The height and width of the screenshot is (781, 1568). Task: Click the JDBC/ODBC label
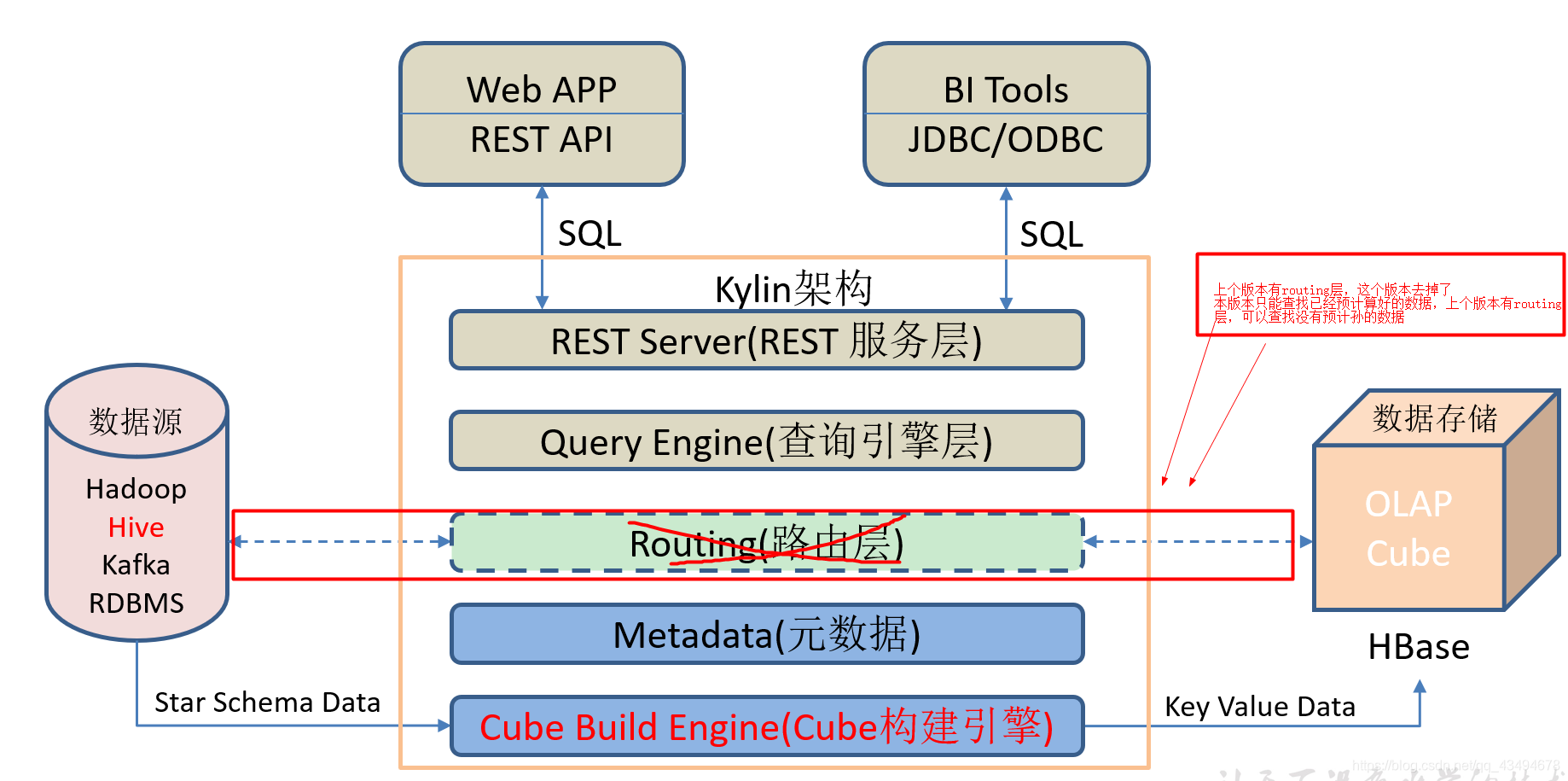tap(1006, 140)
